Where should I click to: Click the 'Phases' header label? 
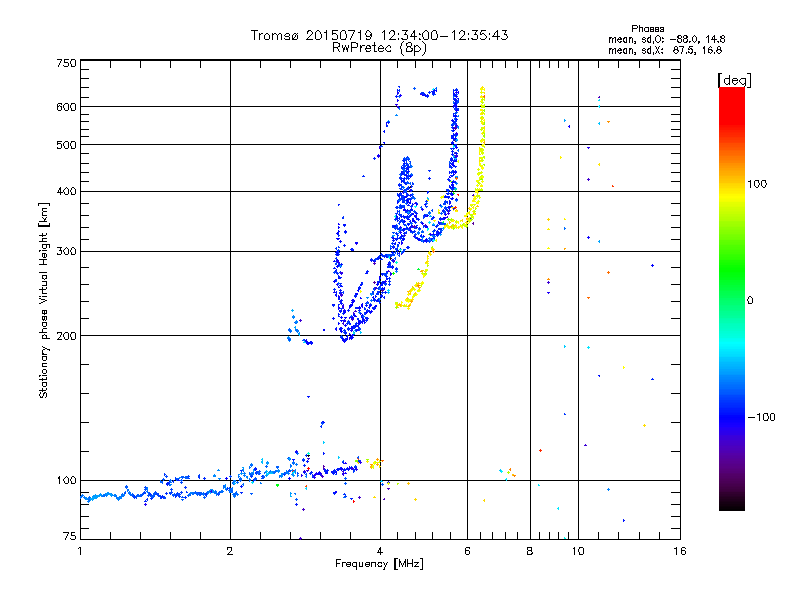pyautogui.click(x=647, y=29)
